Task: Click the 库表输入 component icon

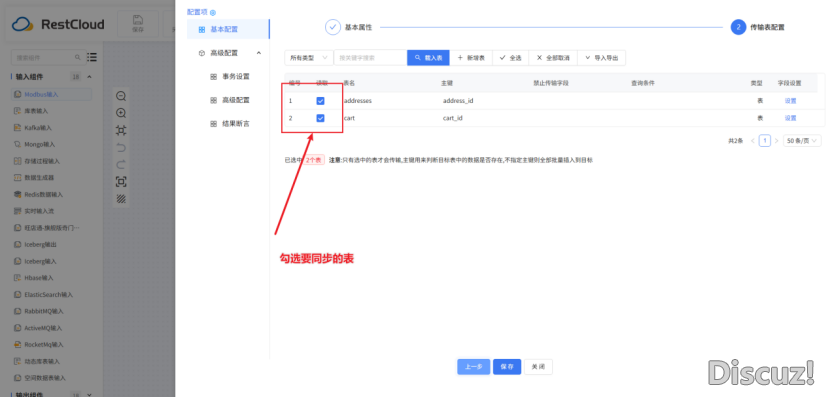Action: (x=17, y=111)
